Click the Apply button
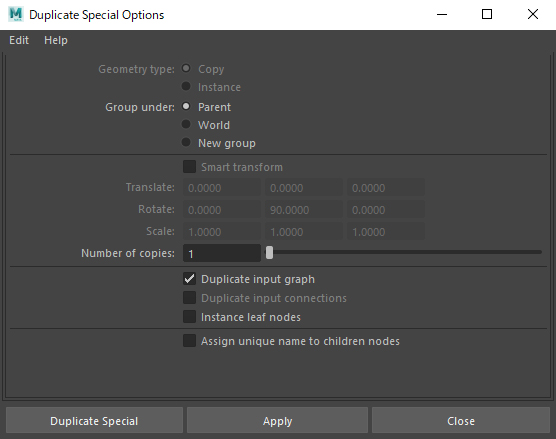This screenshot has height=439, width=556. 277,421
